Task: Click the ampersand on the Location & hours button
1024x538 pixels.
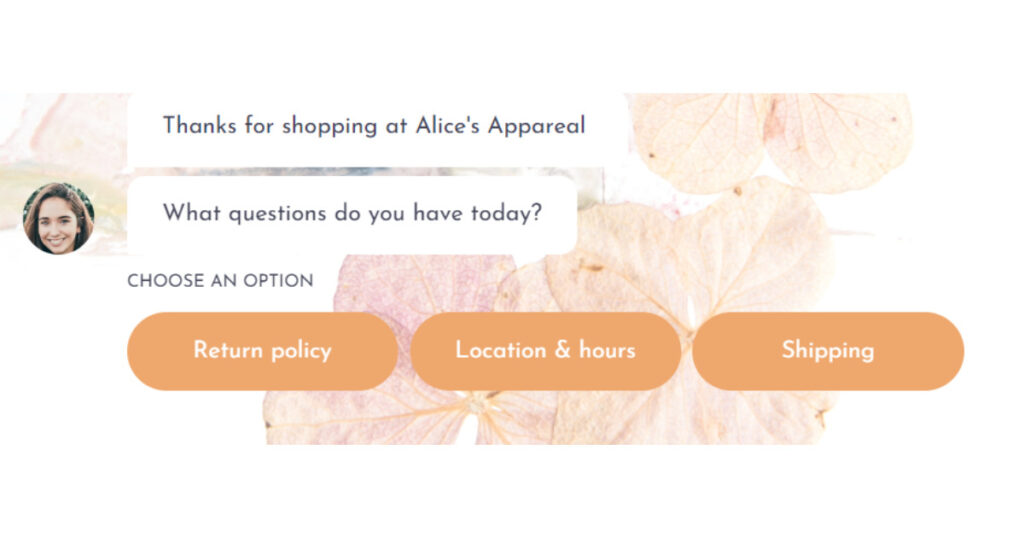Action: [x=562, y=351]
